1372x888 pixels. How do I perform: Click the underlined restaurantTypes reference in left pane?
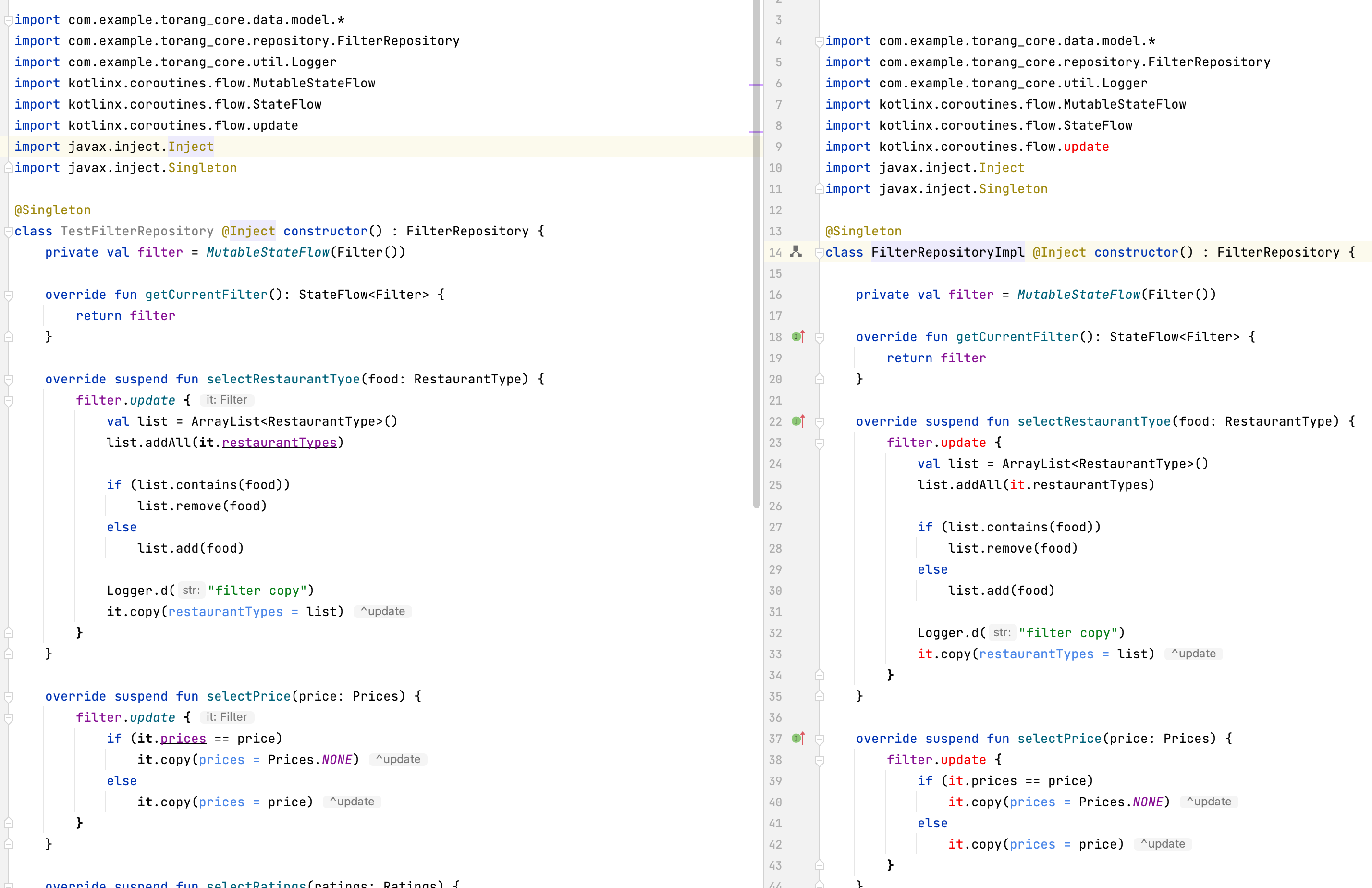279,442
